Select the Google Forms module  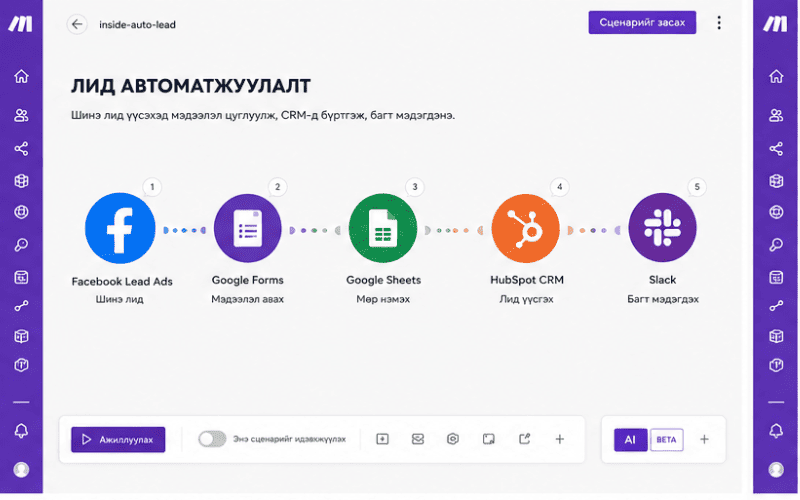pyautogui.click(x=247, y=228)
